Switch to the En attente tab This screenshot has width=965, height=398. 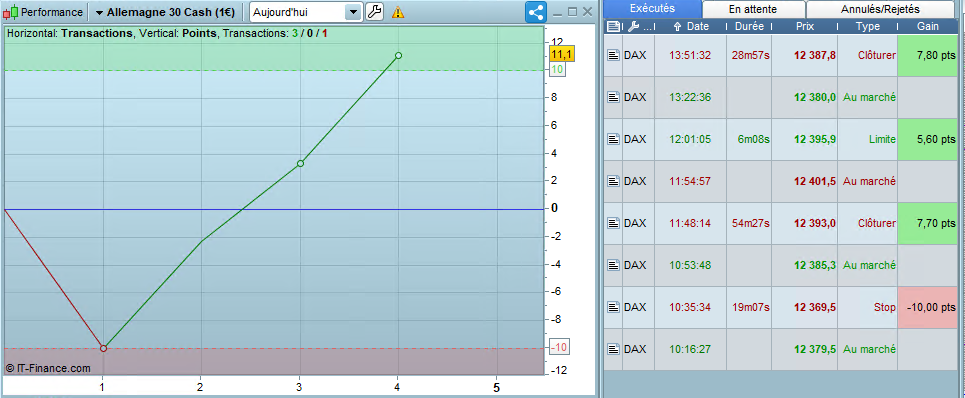[x=753, y=9]
